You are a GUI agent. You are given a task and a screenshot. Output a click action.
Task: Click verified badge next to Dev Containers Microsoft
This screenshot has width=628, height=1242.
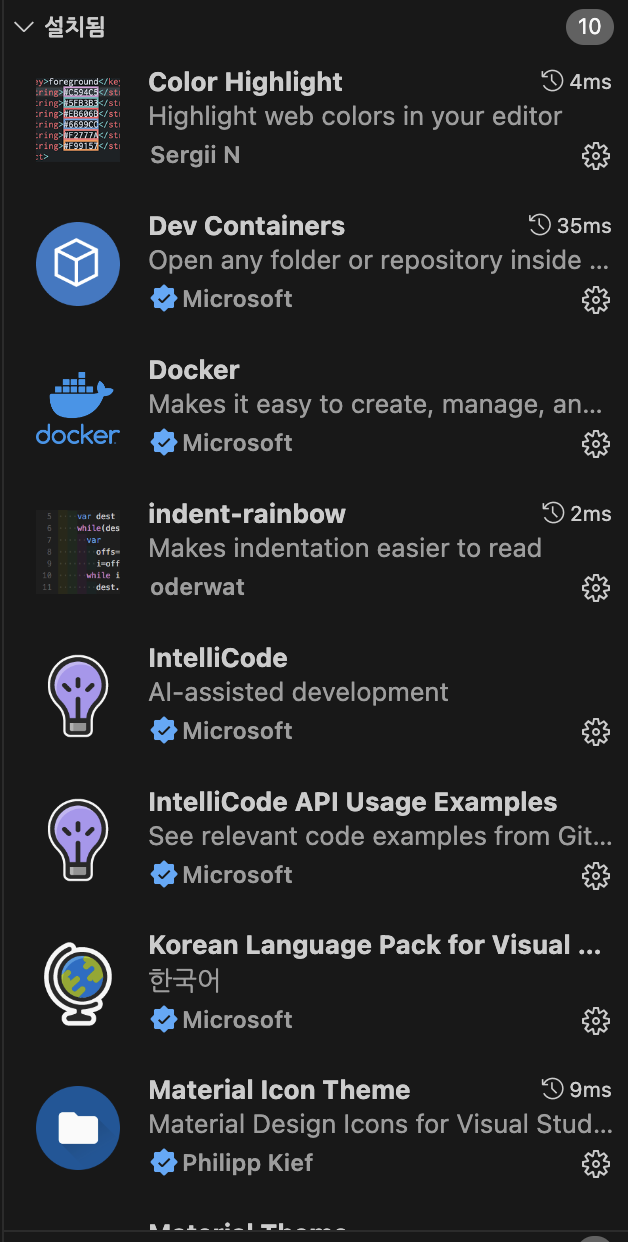tap(164, 299)
